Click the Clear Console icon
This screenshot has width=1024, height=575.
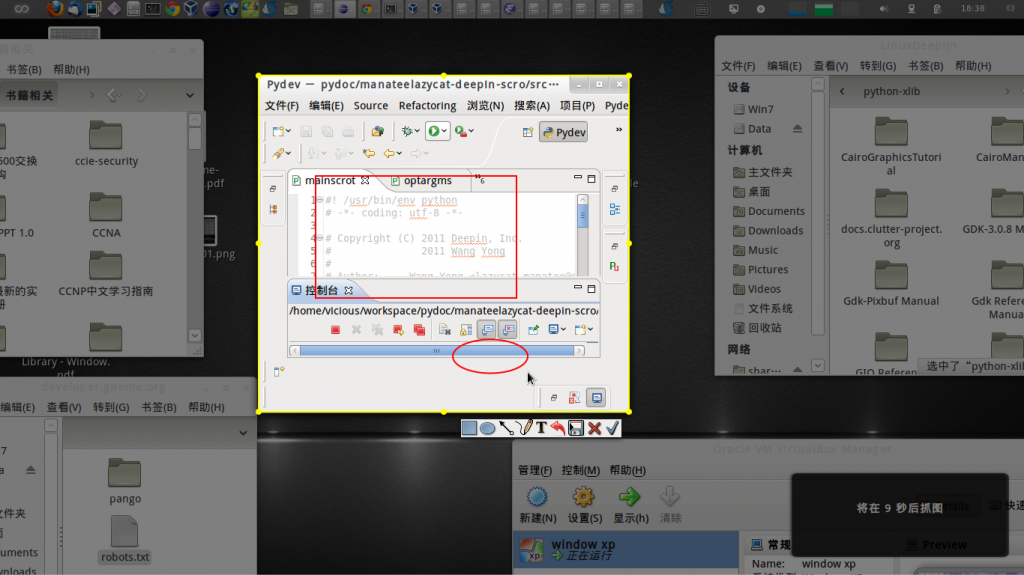[x=445, y=330]
